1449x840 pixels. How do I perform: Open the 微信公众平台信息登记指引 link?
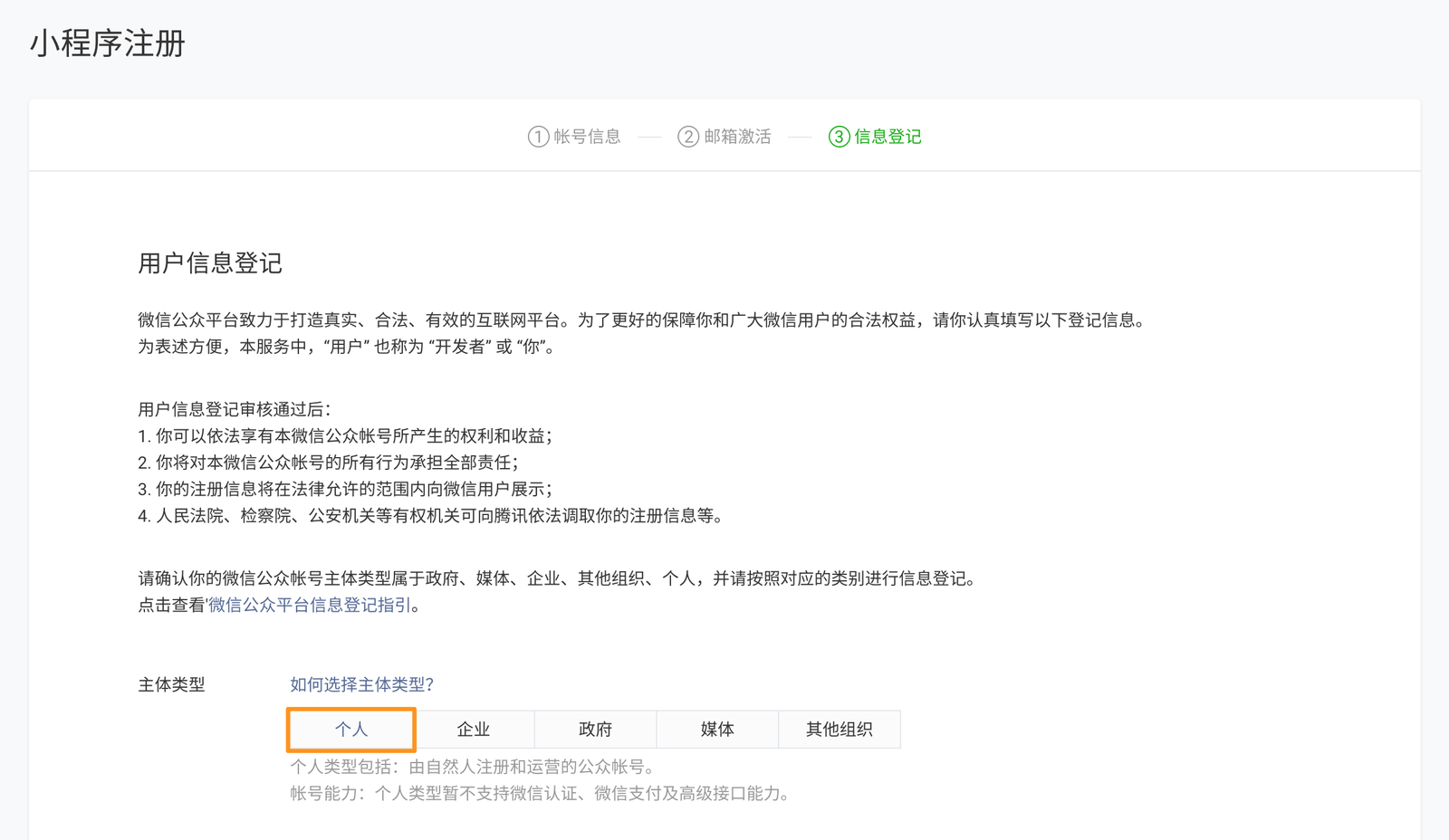310,605
